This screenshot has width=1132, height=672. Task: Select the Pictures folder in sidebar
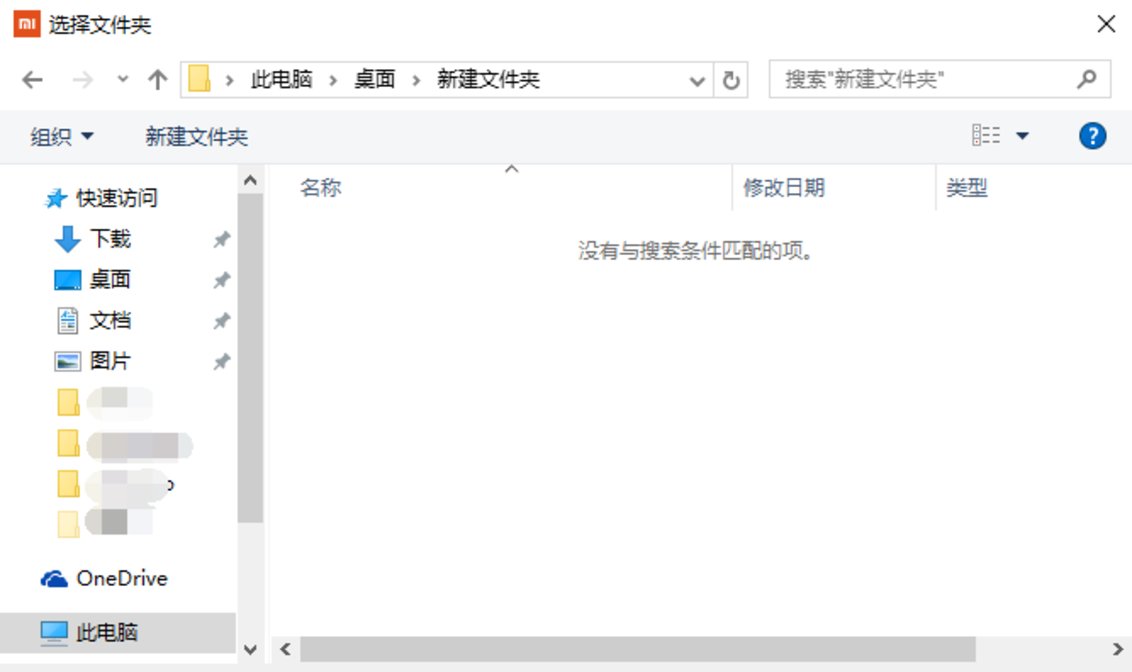point(106,361)
